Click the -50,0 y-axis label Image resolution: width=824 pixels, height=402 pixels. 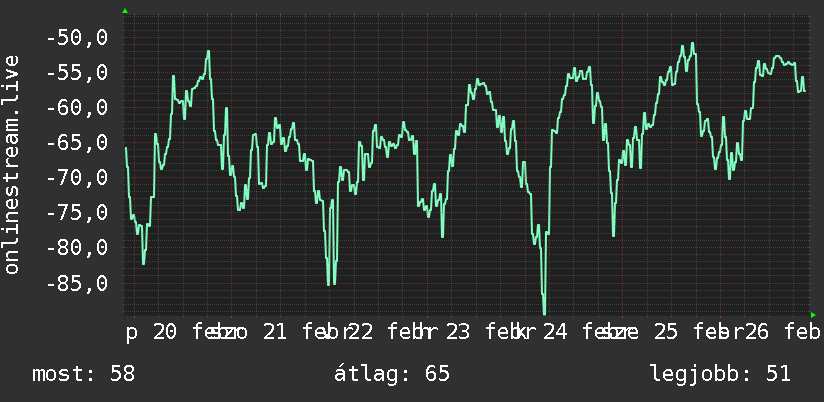[x=77, y=38]
